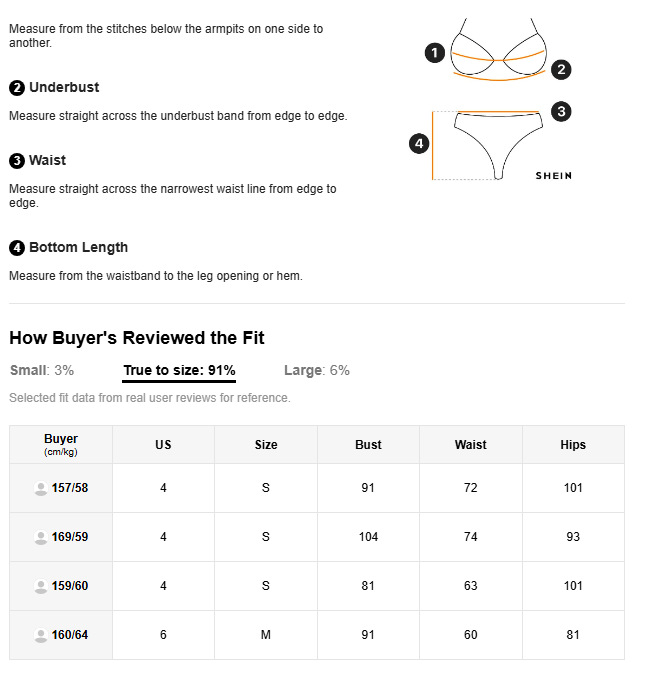Click the bikini top illustration
This screenshot has height=675, width=653.
pos(498,50)
